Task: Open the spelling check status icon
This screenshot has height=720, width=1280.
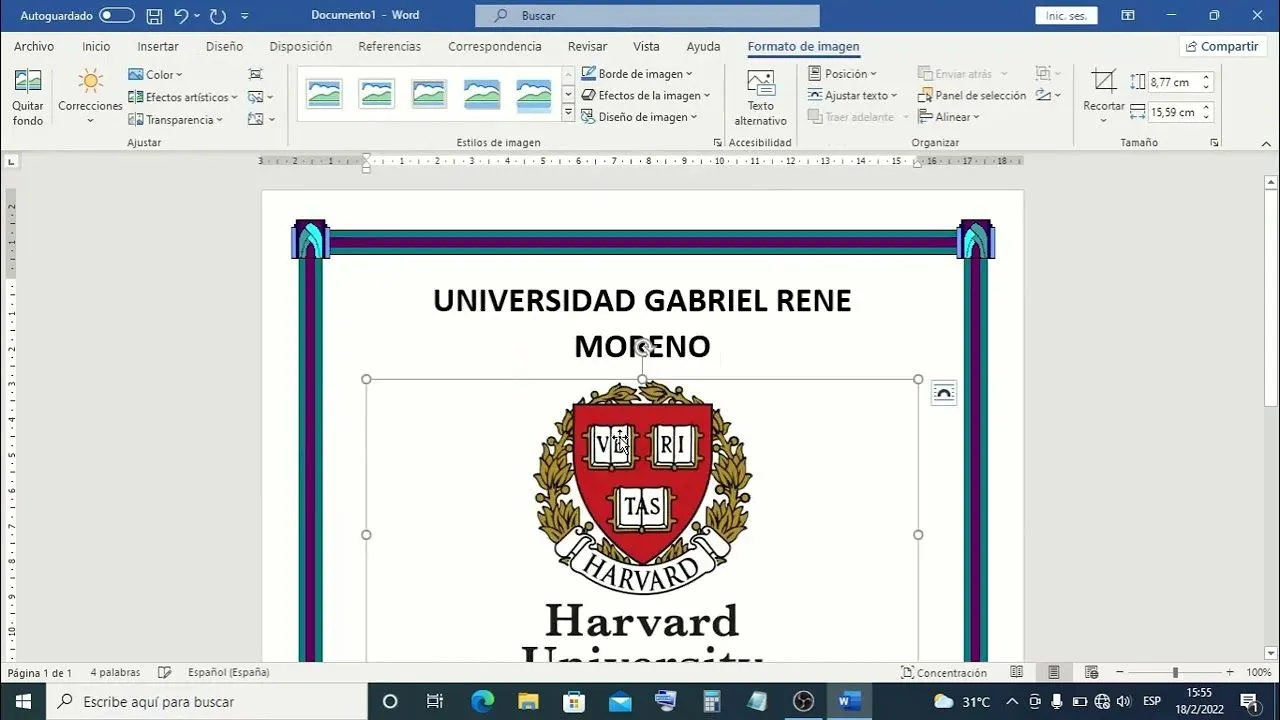Action: (165, 673)
